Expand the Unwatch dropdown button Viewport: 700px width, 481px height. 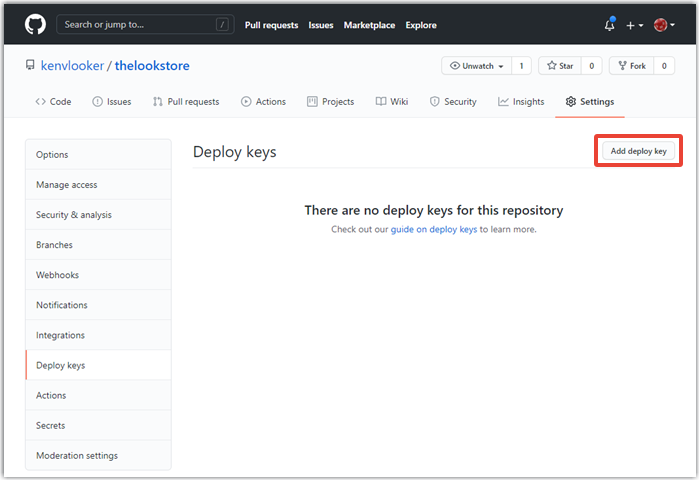(x=475, y=66)
